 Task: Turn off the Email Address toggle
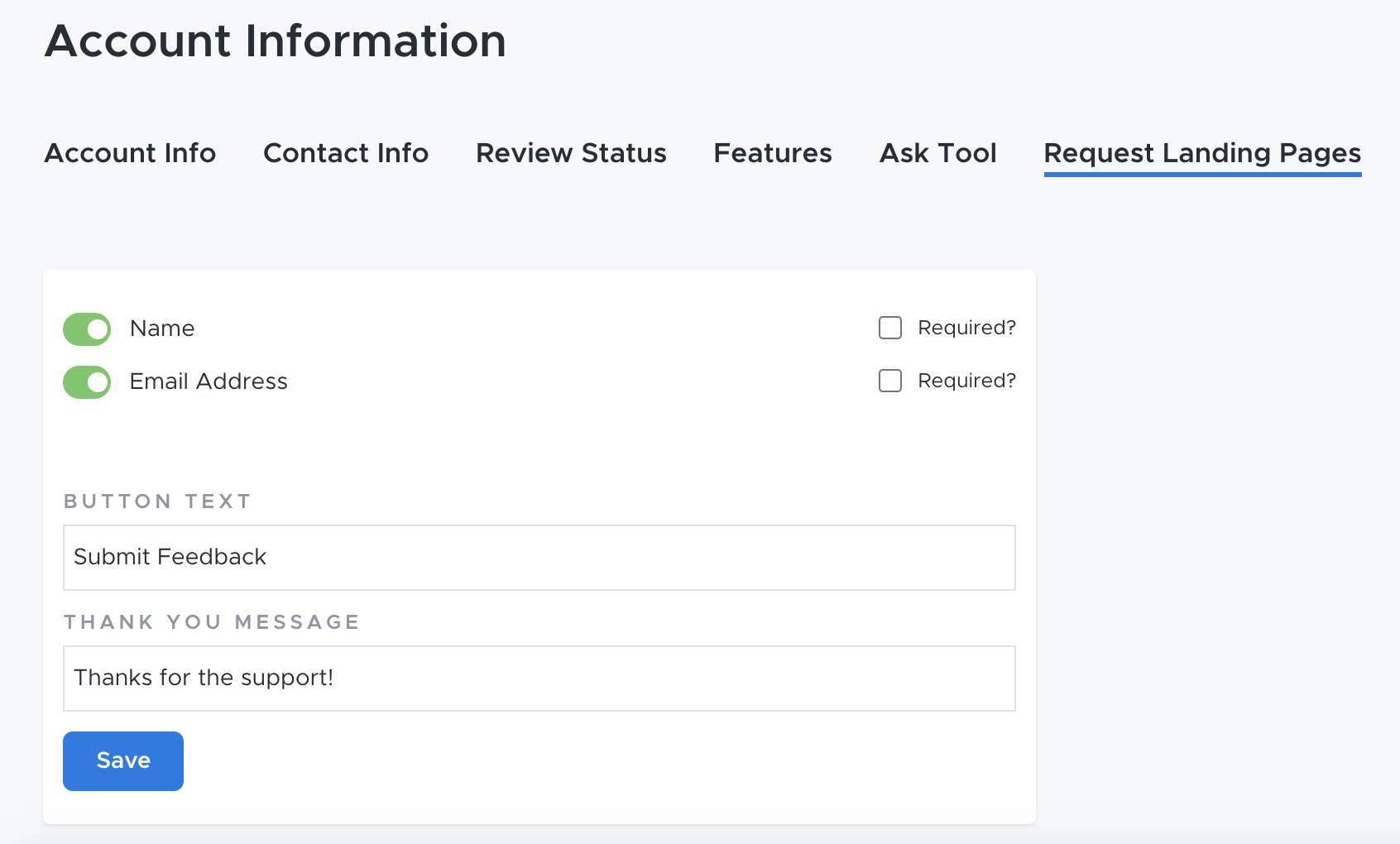pos(86,381)
